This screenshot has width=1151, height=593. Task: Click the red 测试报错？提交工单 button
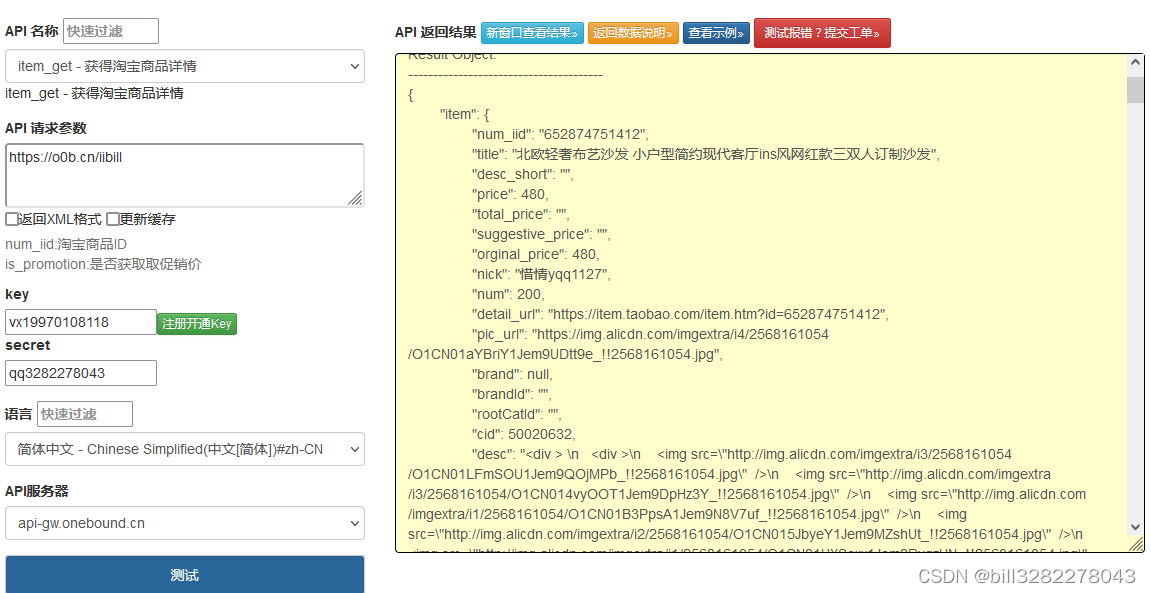822,33
